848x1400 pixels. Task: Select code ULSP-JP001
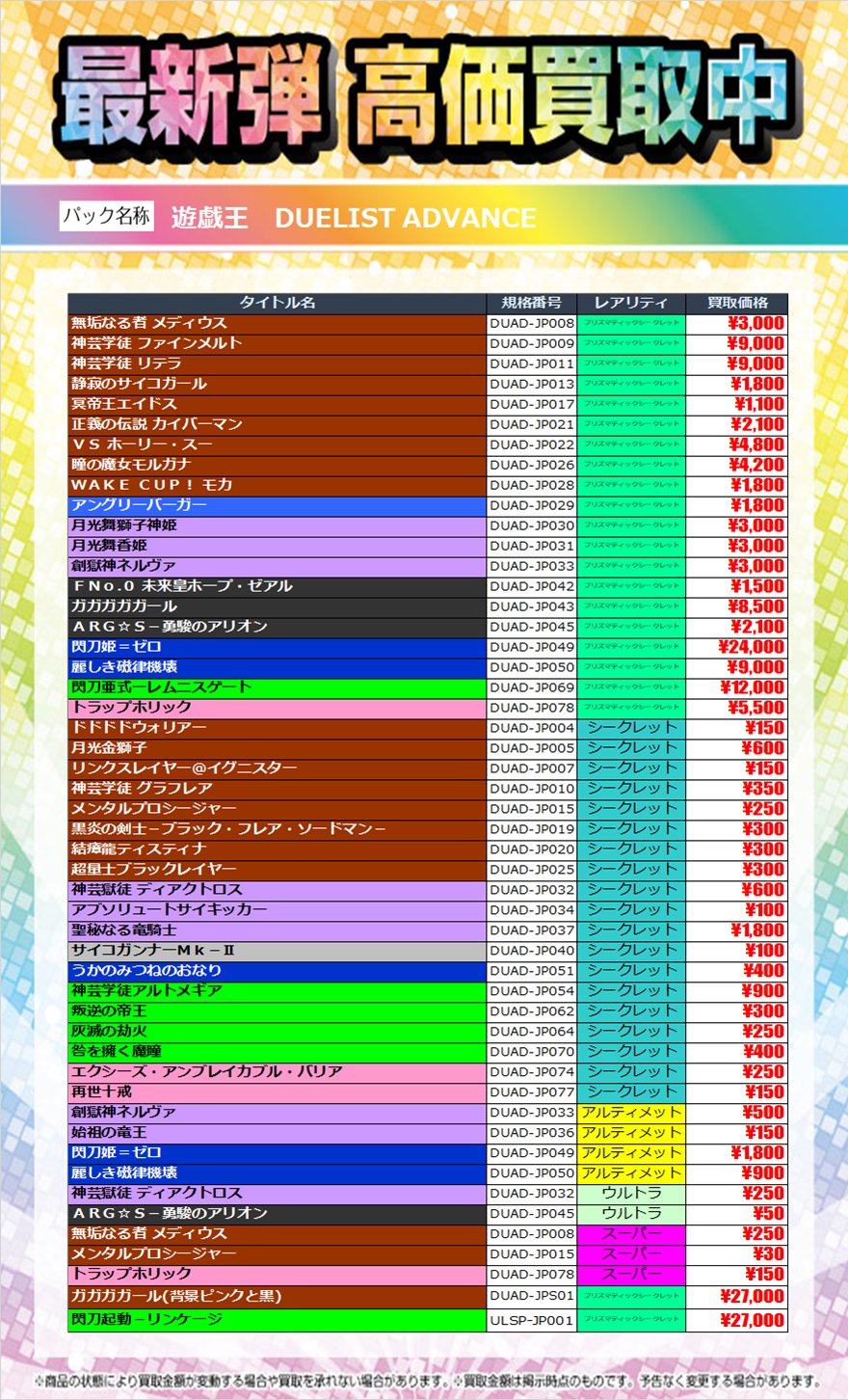532,1321
